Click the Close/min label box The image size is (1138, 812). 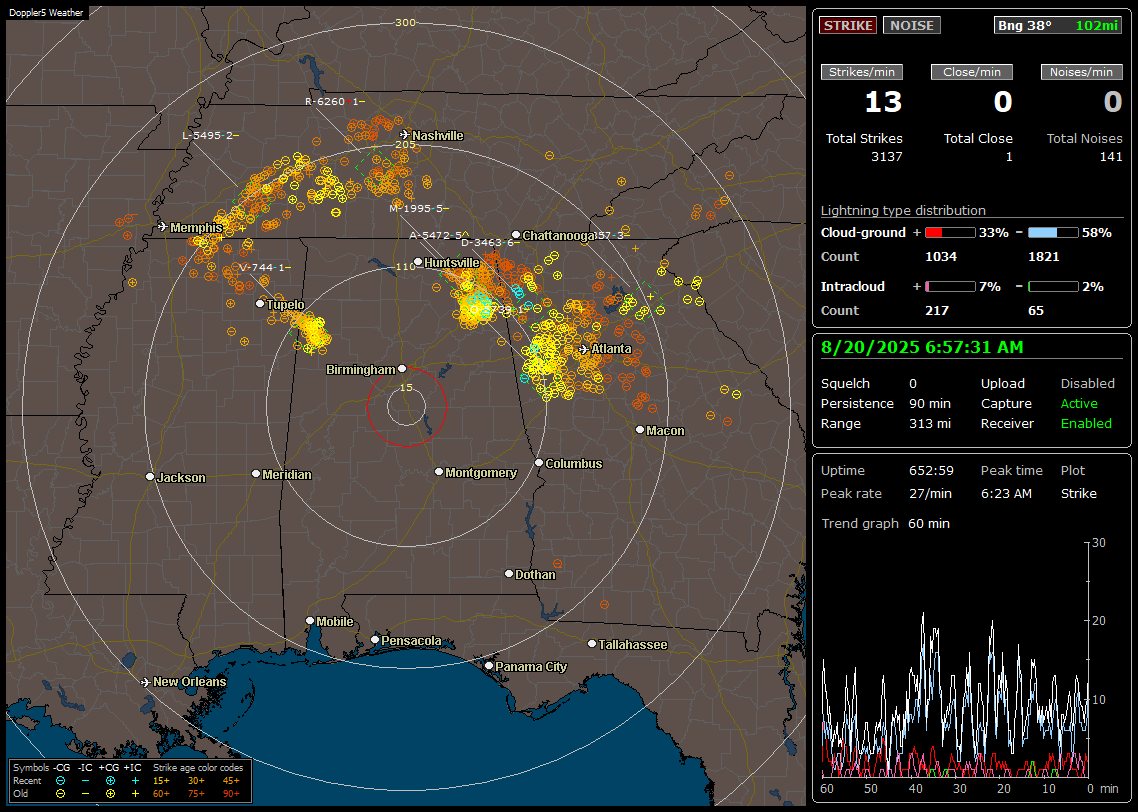[972, 72]
